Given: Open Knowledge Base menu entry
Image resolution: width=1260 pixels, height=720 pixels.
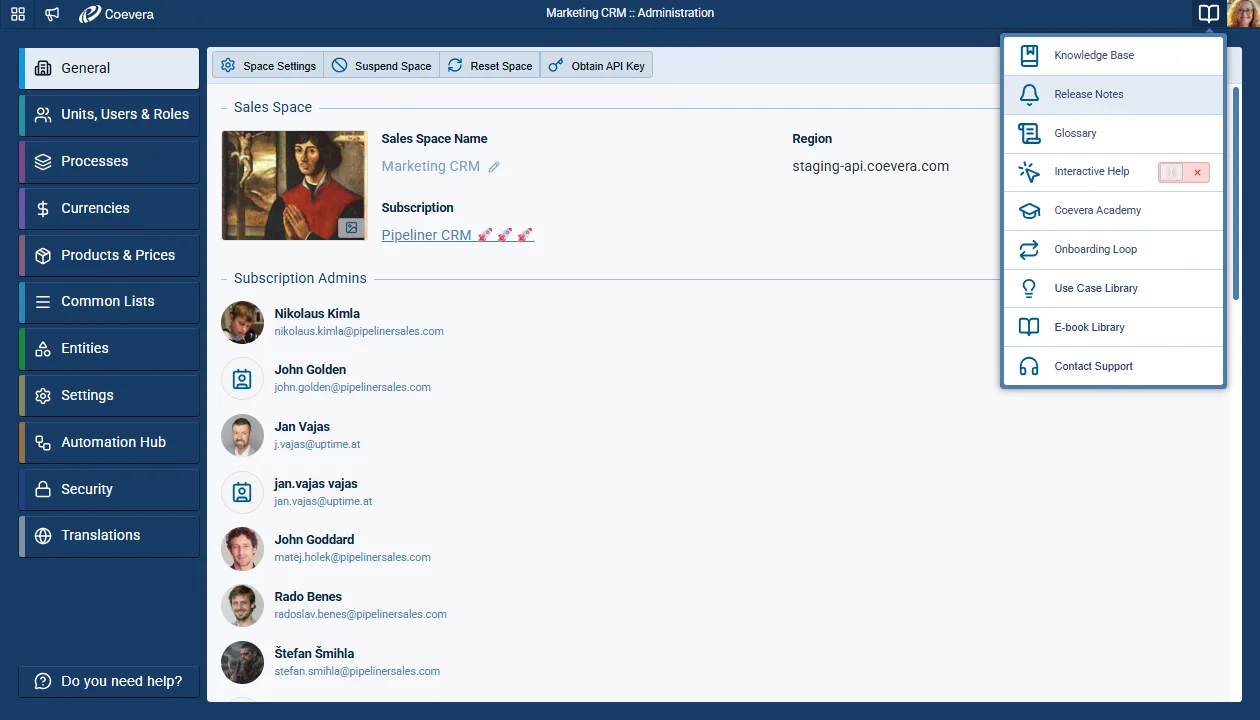Looking at the screenshot, I should 1113,56.
